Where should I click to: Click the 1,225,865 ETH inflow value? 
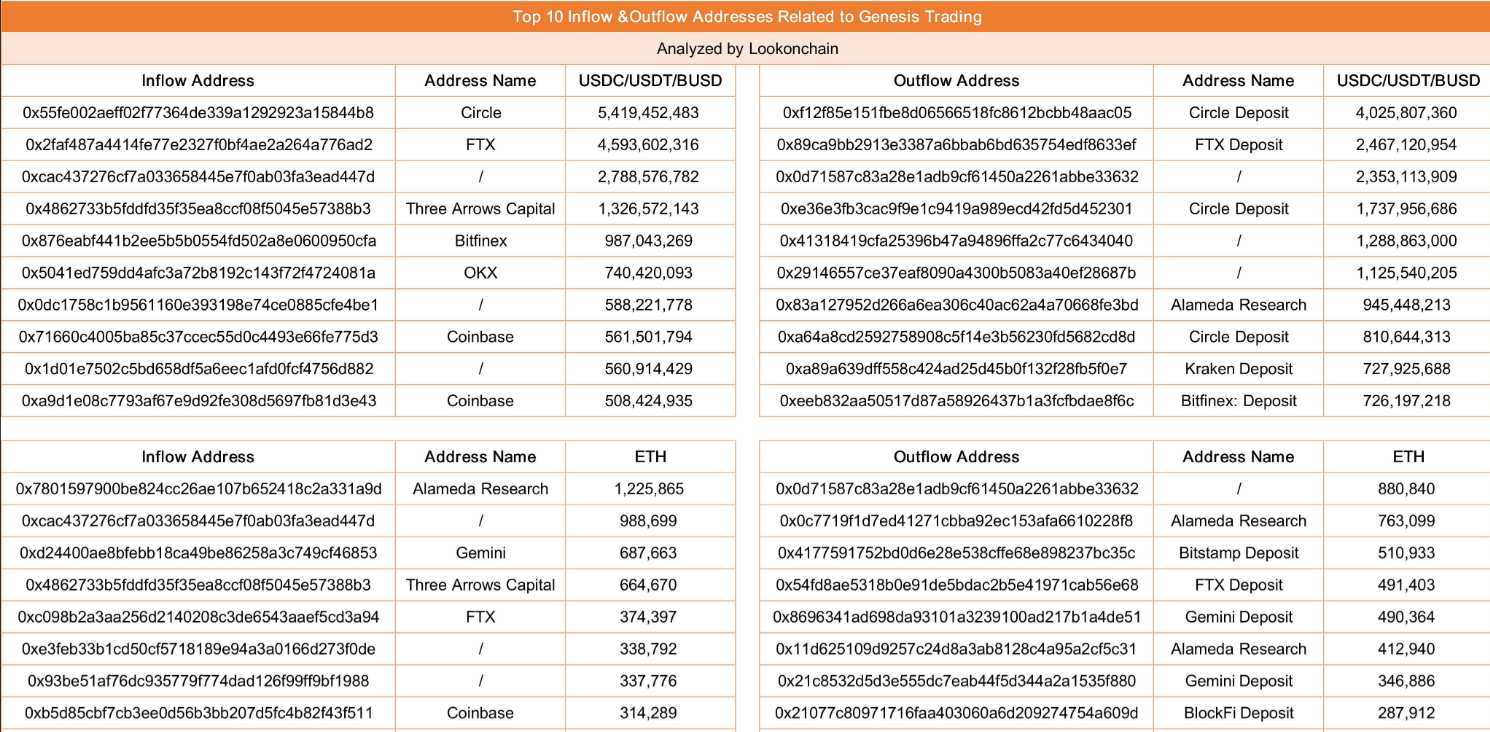click(649, 489)
